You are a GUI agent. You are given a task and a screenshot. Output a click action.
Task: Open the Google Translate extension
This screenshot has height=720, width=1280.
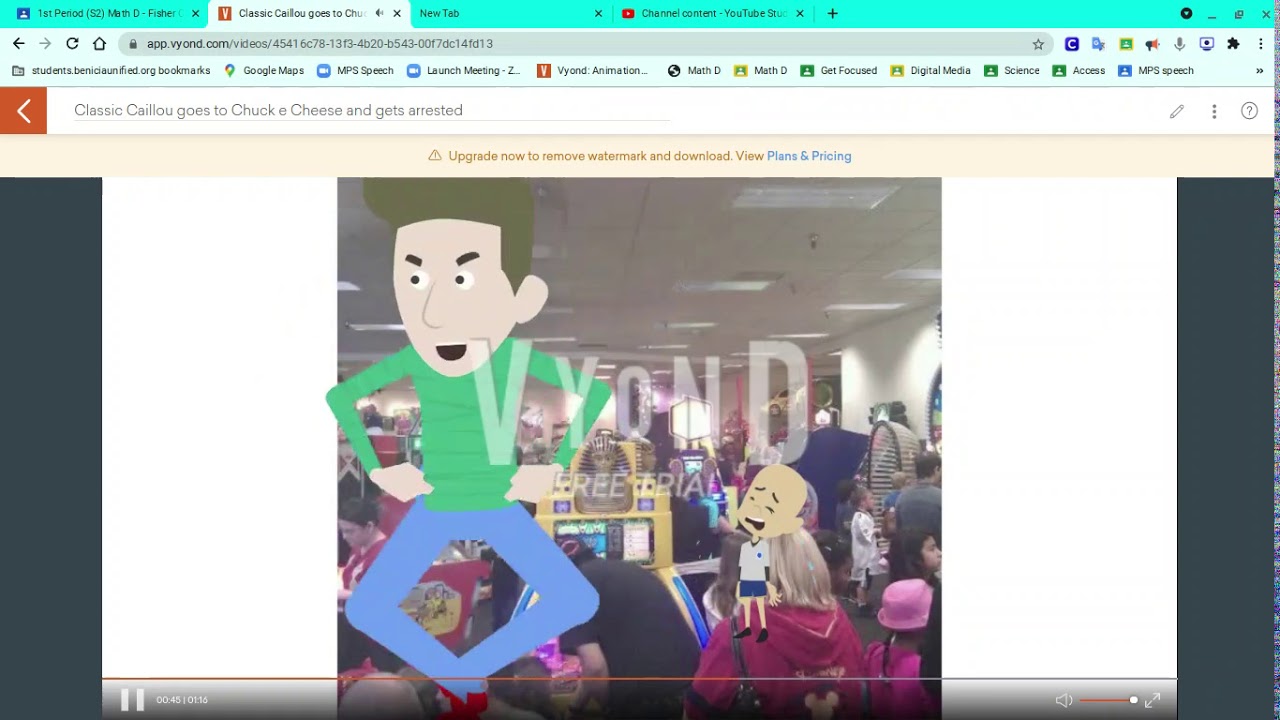click(1098, 44)
